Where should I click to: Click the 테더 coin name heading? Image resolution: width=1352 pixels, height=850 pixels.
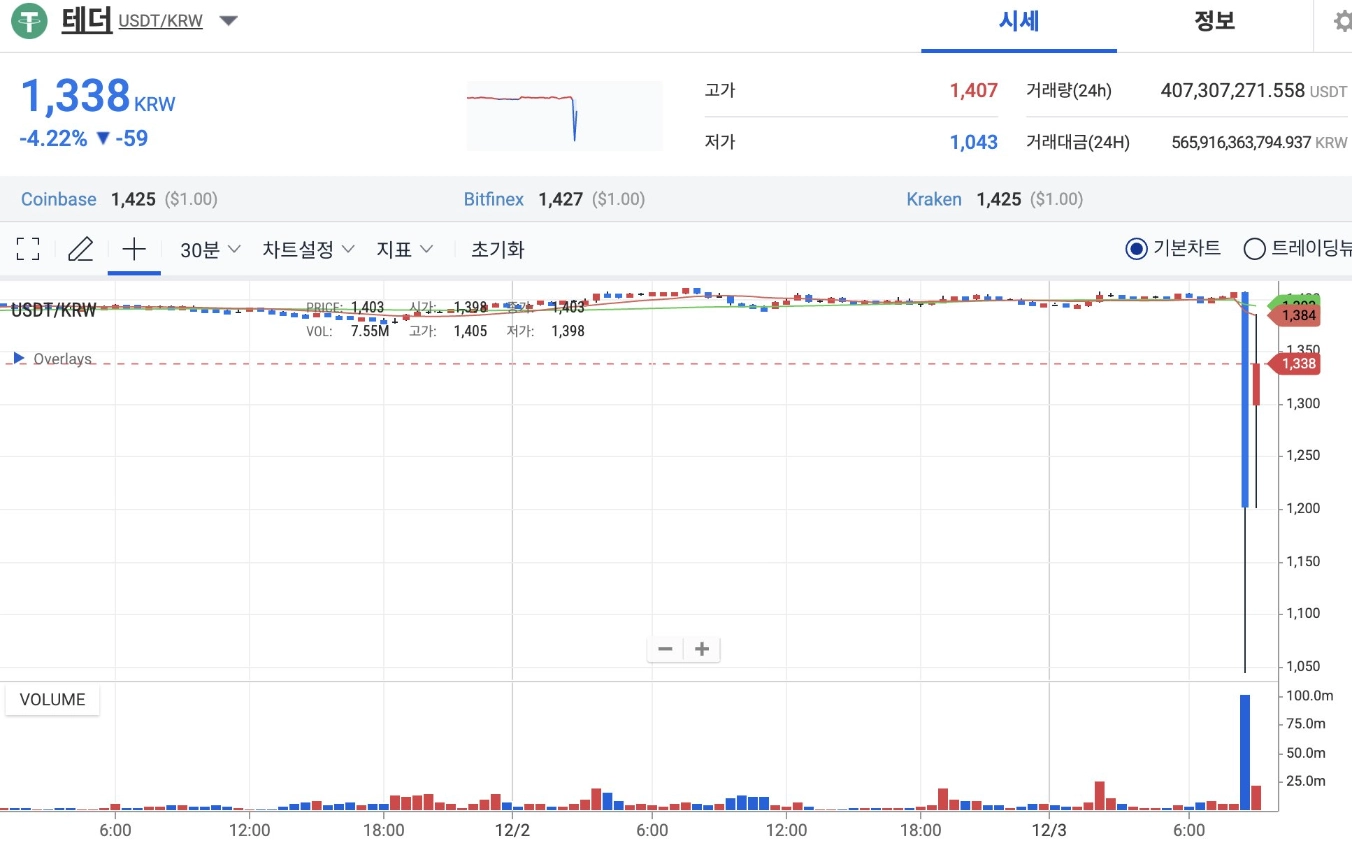pyautogui.click(x=86, y=20)
